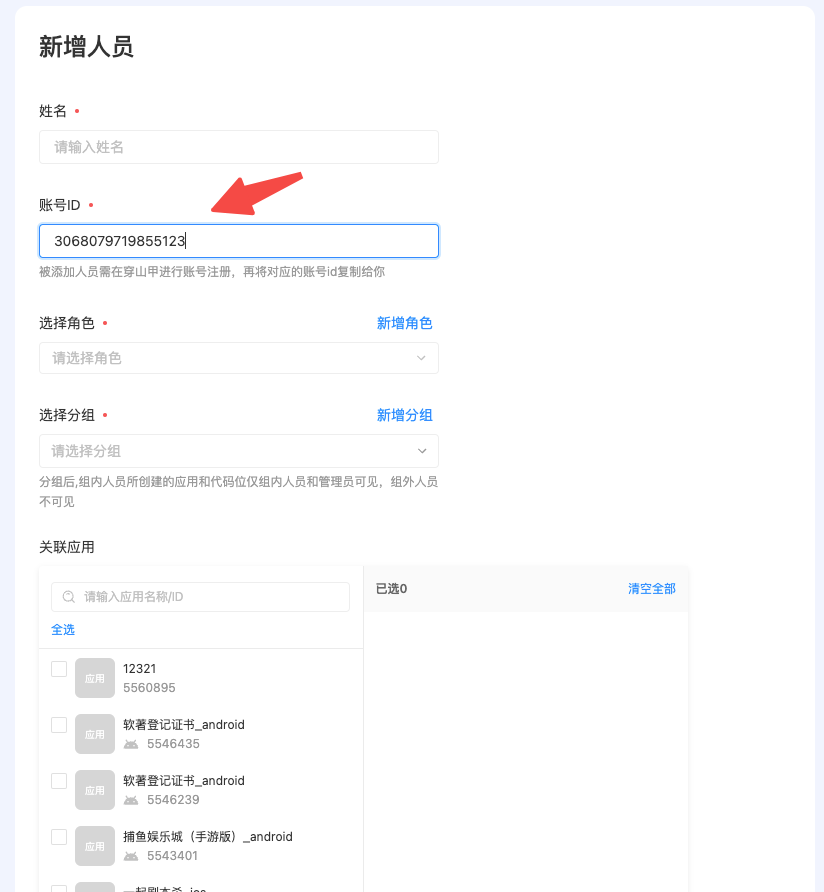Click the 新增分组 link
Image resolution: width=824 pixels, height=892 pixels.
(405, 415)
